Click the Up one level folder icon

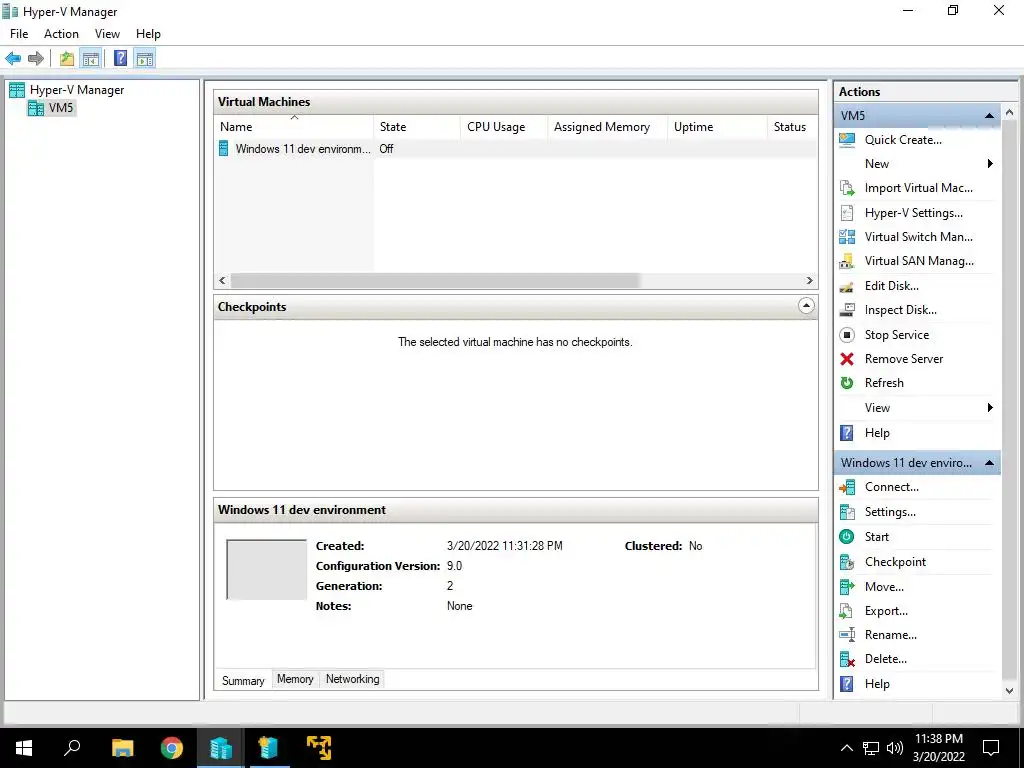pyautogui.click(x=67, y=59)
